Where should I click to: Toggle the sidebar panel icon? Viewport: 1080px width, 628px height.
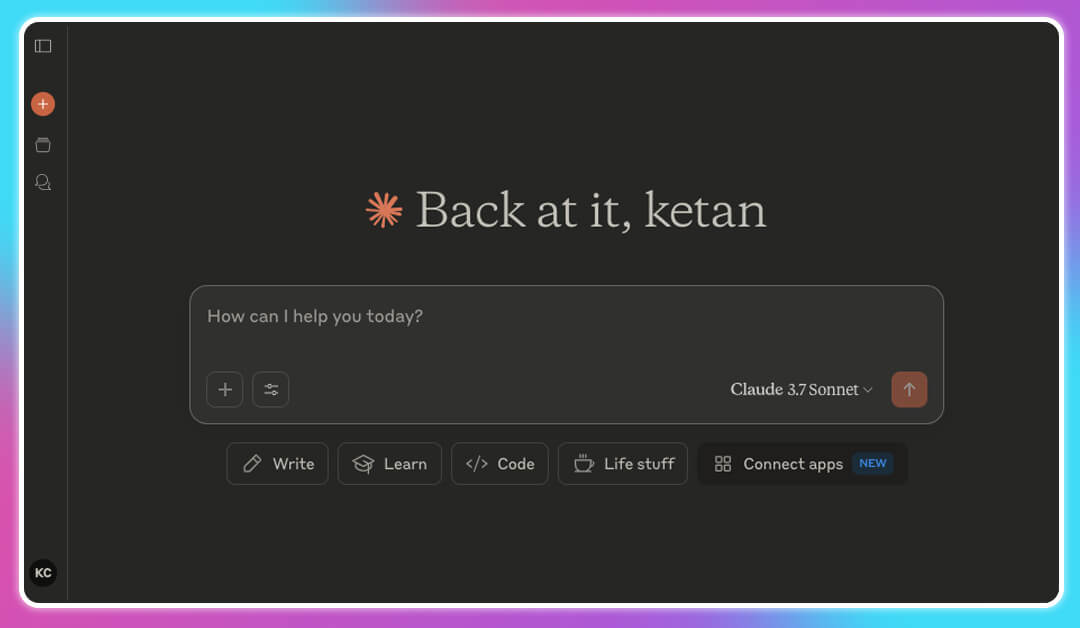click(x=43, y=46)
